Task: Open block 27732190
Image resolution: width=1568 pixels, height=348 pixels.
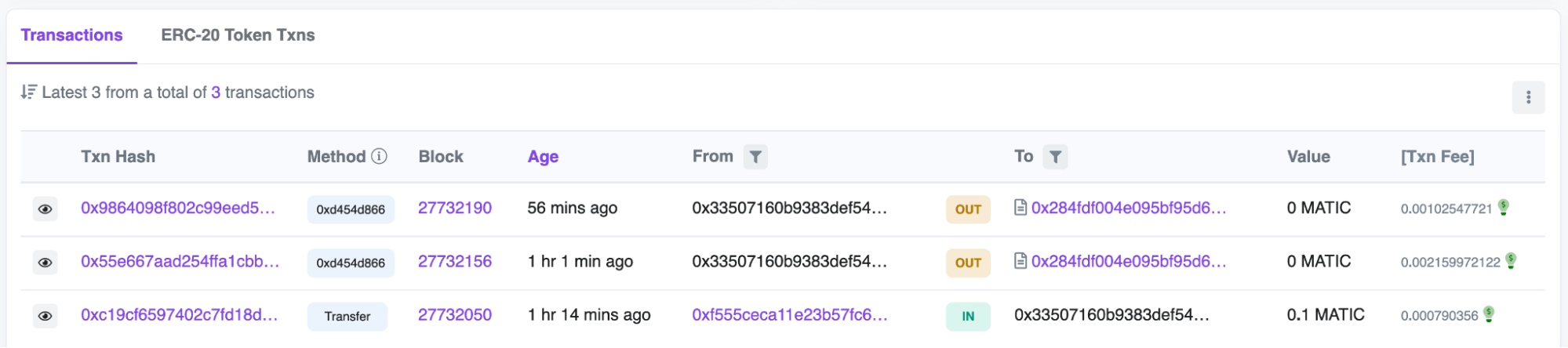Action: click(455, 208)
